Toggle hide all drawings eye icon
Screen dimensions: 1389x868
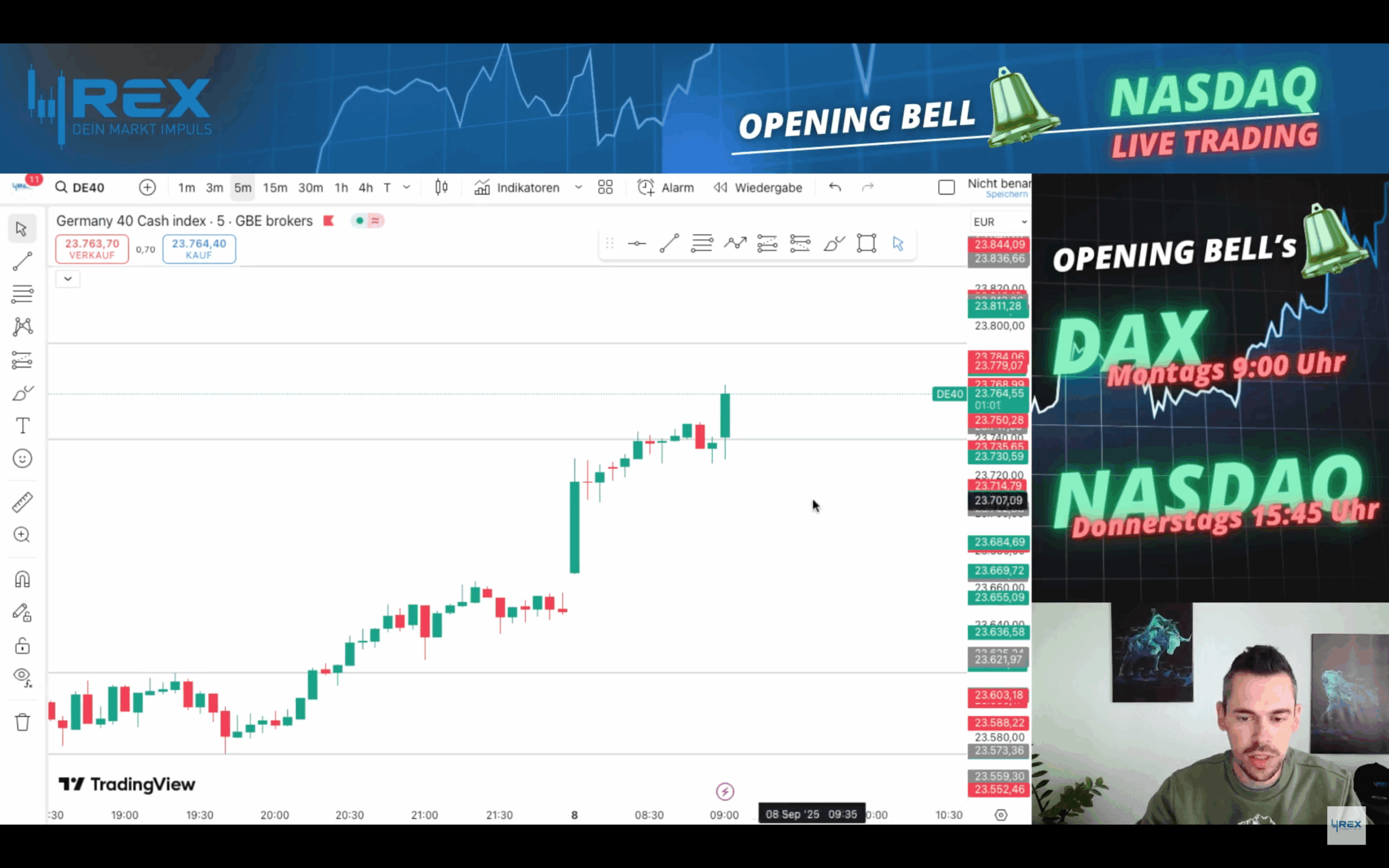coord(22,678)
